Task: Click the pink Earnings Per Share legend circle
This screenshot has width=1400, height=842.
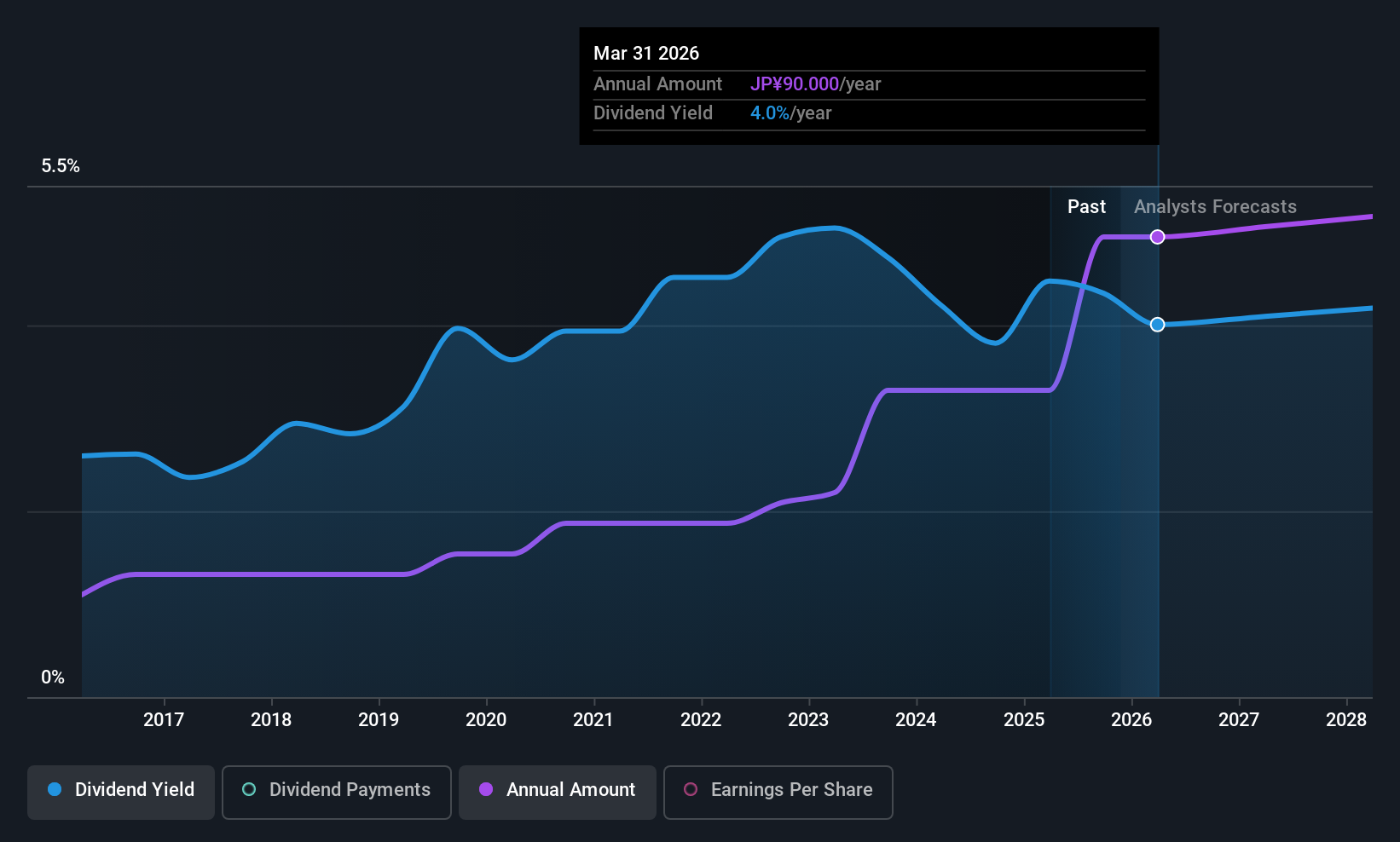Action: 690,790
